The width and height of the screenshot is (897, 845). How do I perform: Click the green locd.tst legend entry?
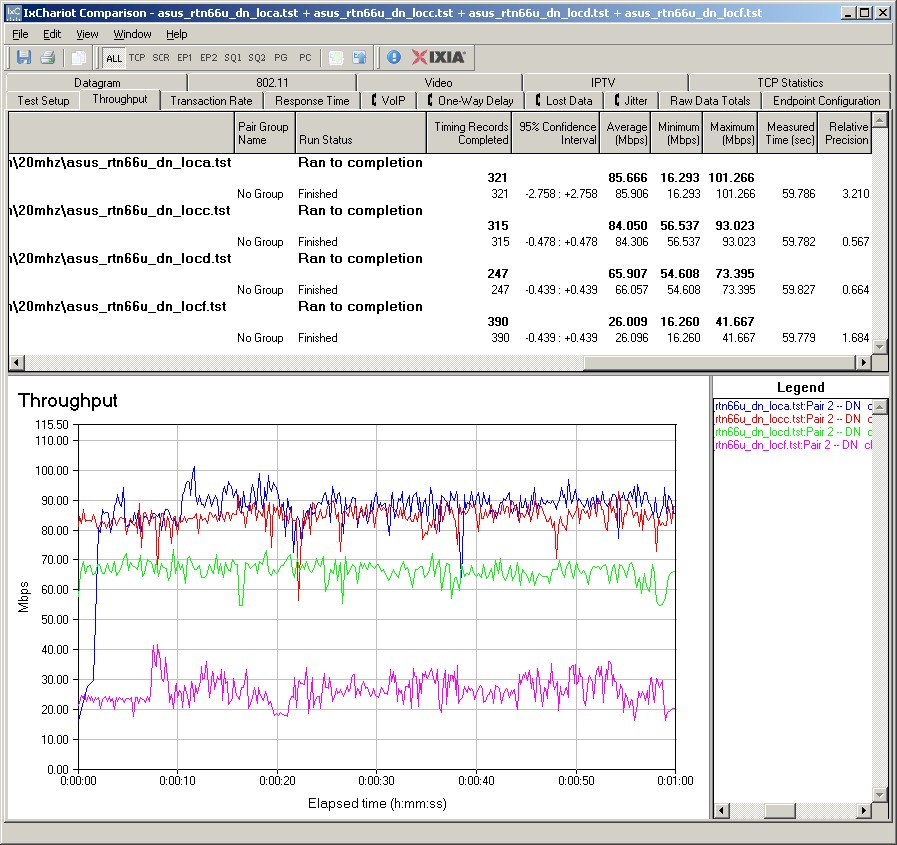[x=793, y=432]
